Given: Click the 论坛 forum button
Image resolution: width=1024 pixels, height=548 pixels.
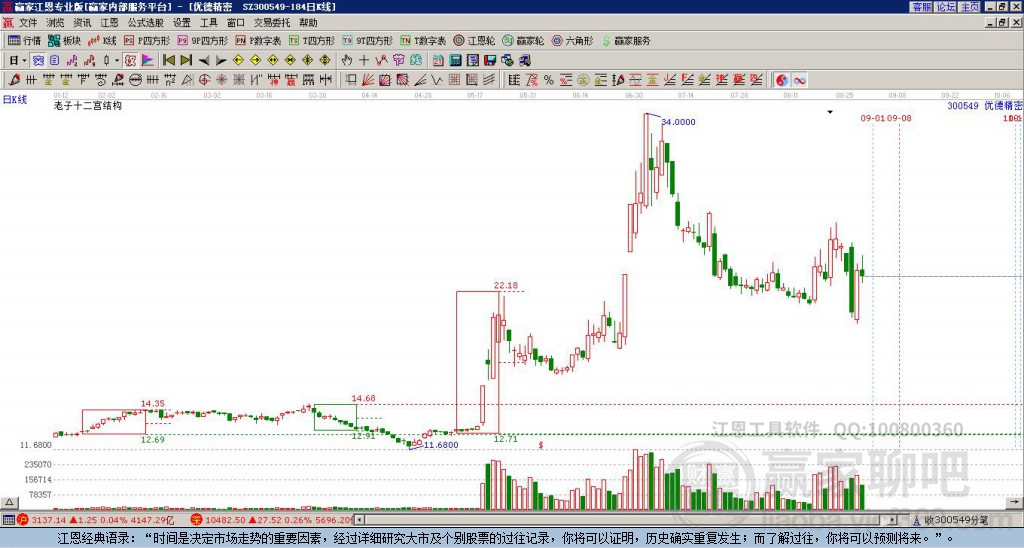Looking at the screenshot, I should tap(946, 7).
